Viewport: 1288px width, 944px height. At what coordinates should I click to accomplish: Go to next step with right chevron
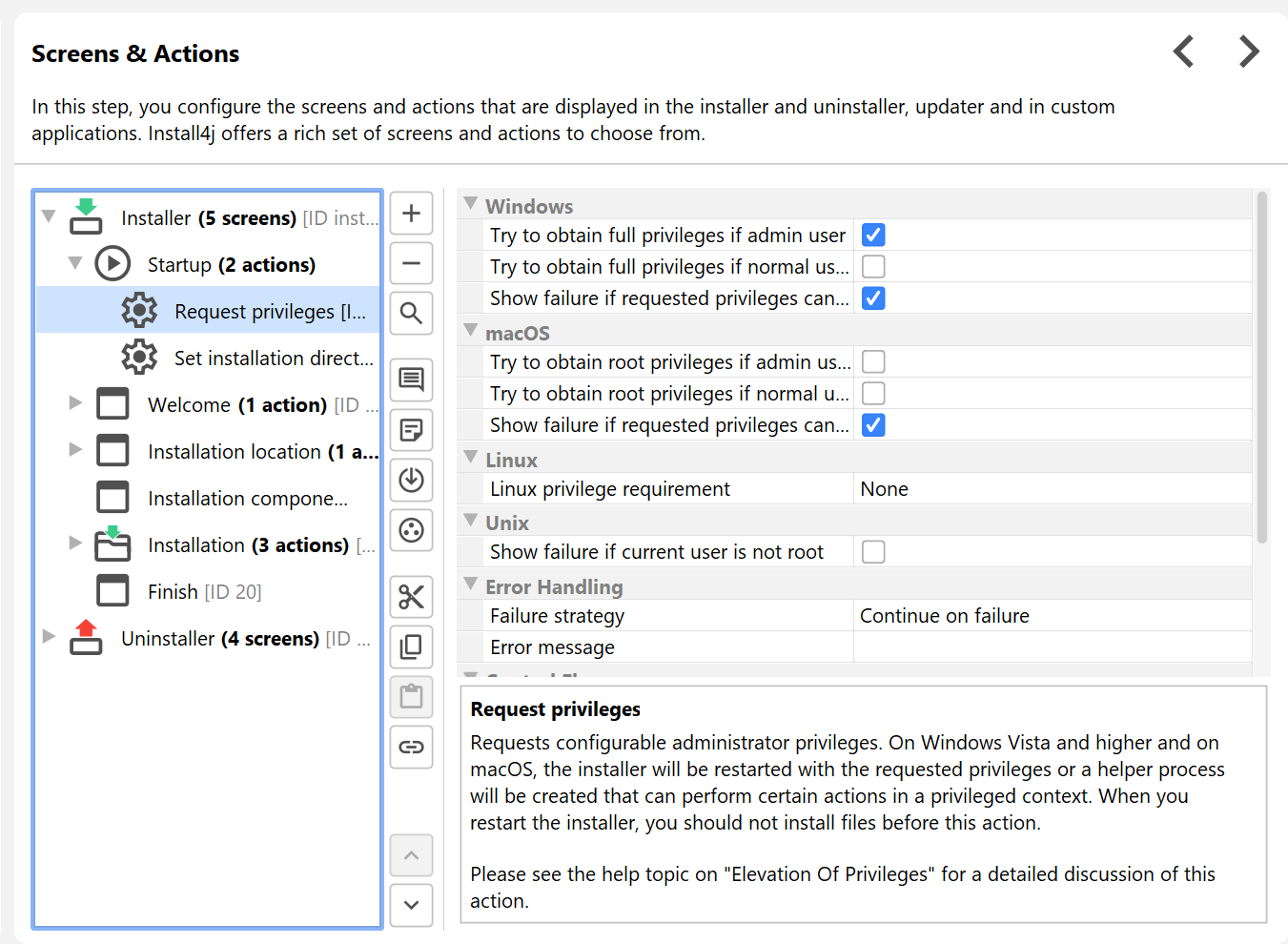(x=1249, y=51)
